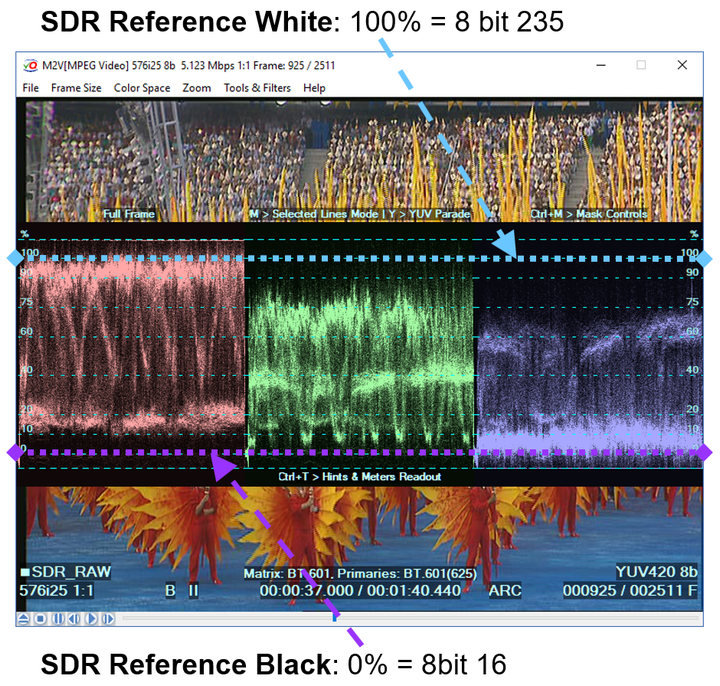Open the File menu
This screenshot has width=720, height=686.
(x=31, y=88)
